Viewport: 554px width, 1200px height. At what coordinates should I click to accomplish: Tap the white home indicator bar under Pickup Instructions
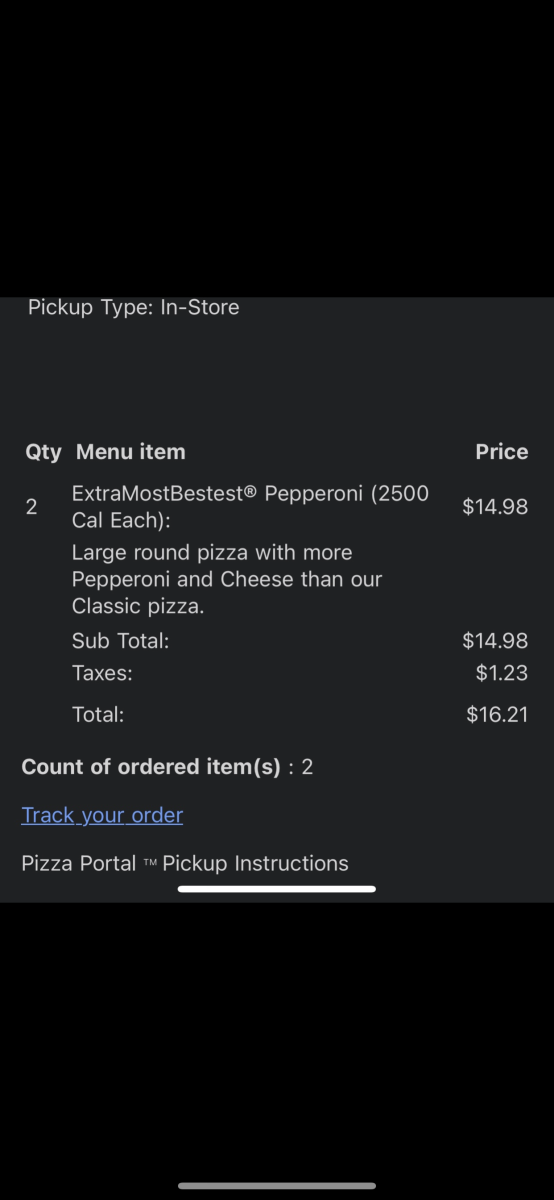[277, 888]
